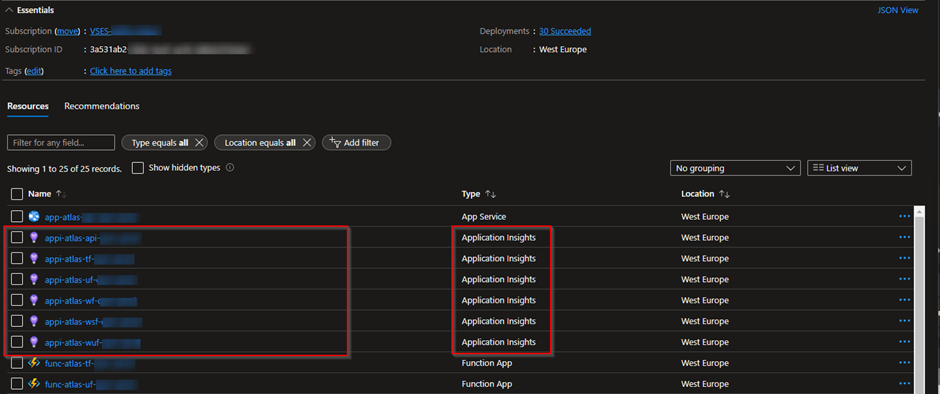Tick the select-all checkbox in the Name header
Viewport: 940px width, 394px height.
coord(17,194)
